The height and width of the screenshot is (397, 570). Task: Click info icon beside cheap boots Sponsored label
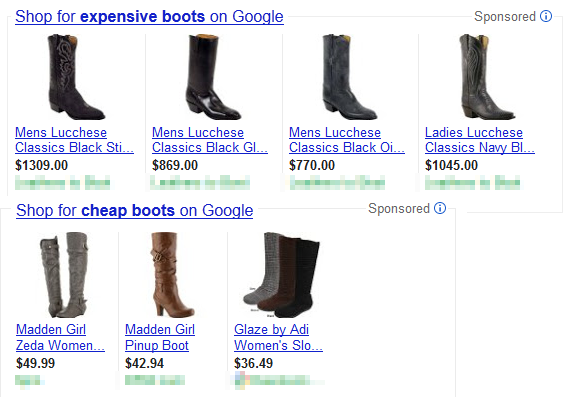click(x=440, y=208)
